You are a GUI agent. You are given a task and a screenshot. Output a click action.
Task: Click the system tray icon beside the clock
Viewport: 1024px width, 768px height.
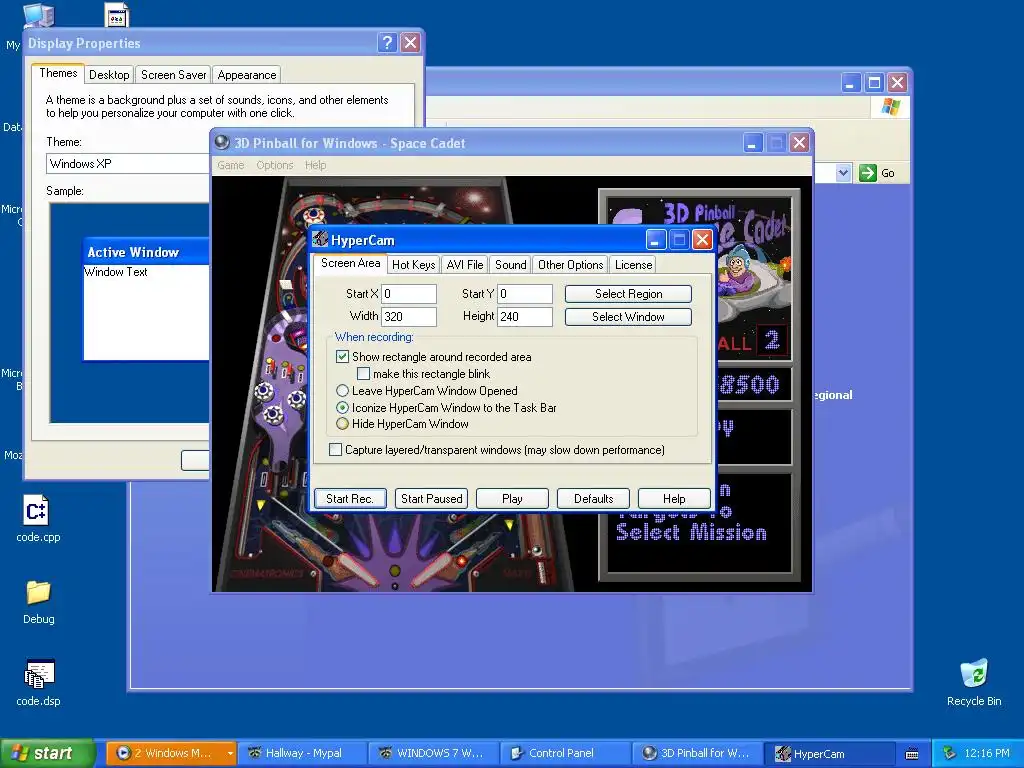(950, 753)
